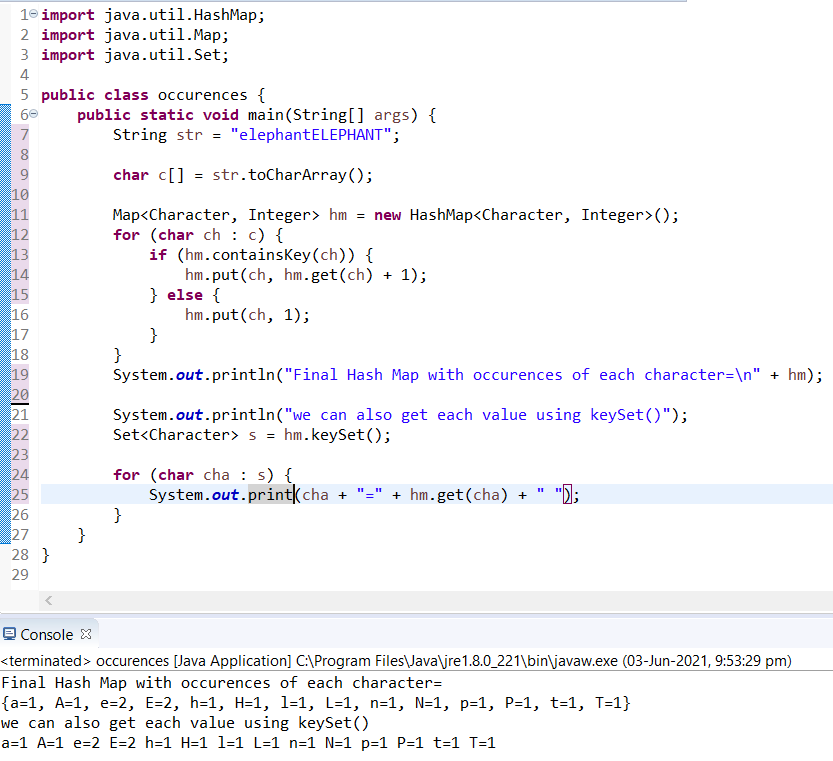Collapse the import block fold marker
Viewport: 833px width, 761px height.
(33, 14)
